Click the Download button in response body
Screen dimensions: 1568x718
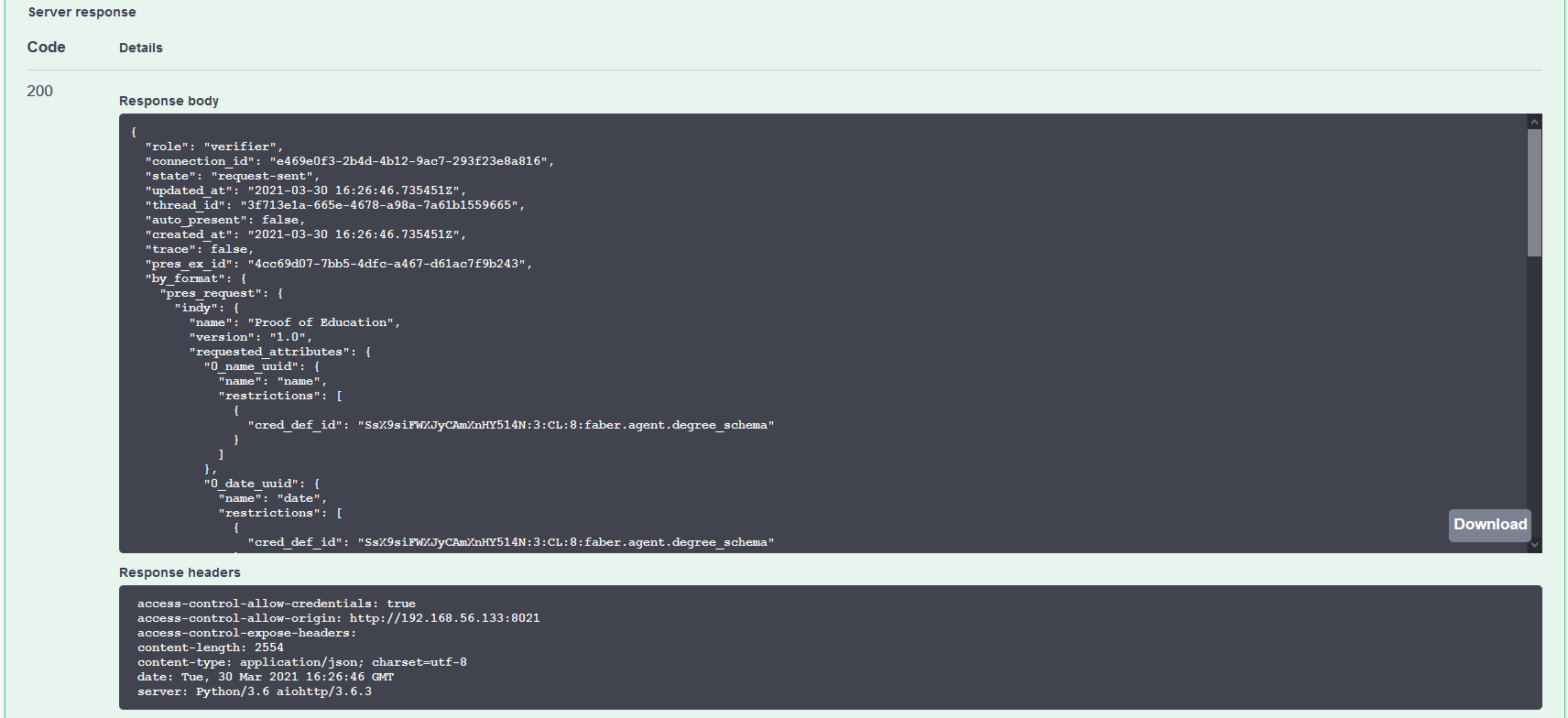point(1489,525)
